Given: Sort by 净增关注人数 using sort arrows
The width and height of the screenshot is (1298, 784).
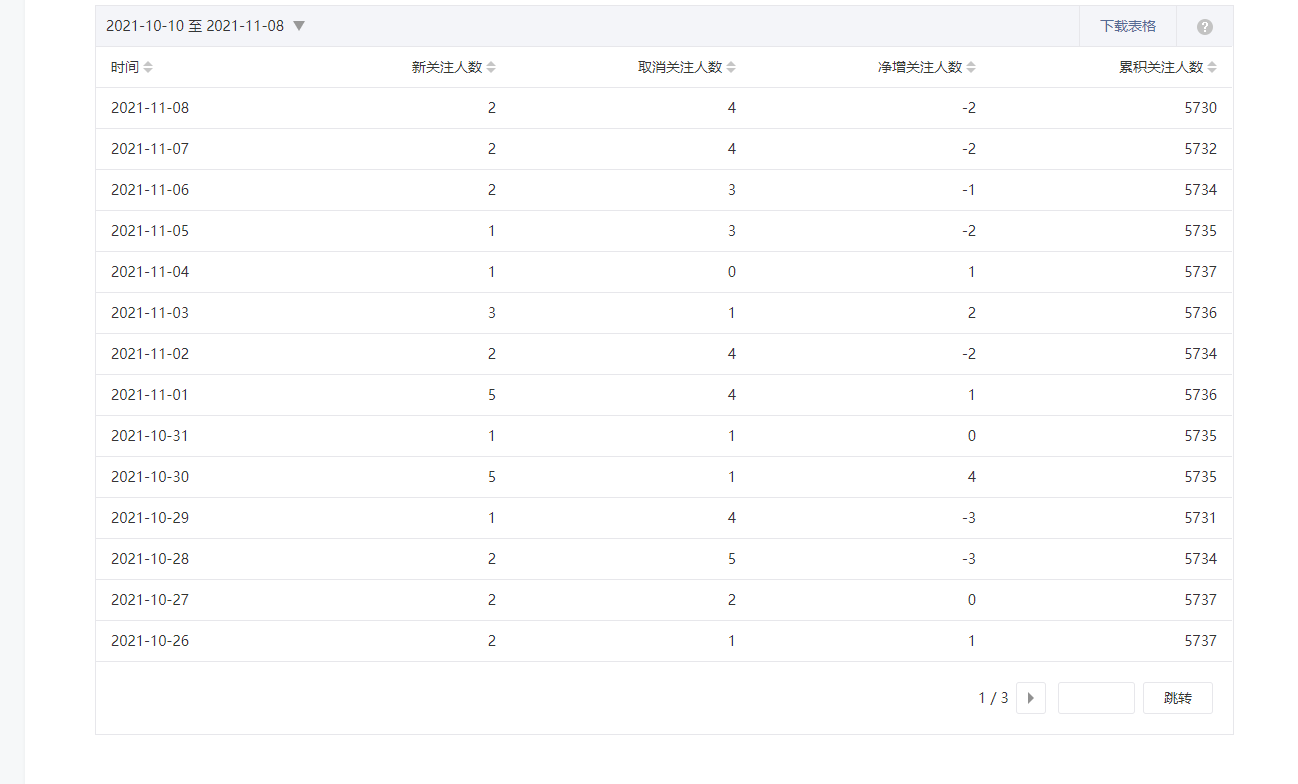Looking at the screenshot, I should tap(971, 67).
